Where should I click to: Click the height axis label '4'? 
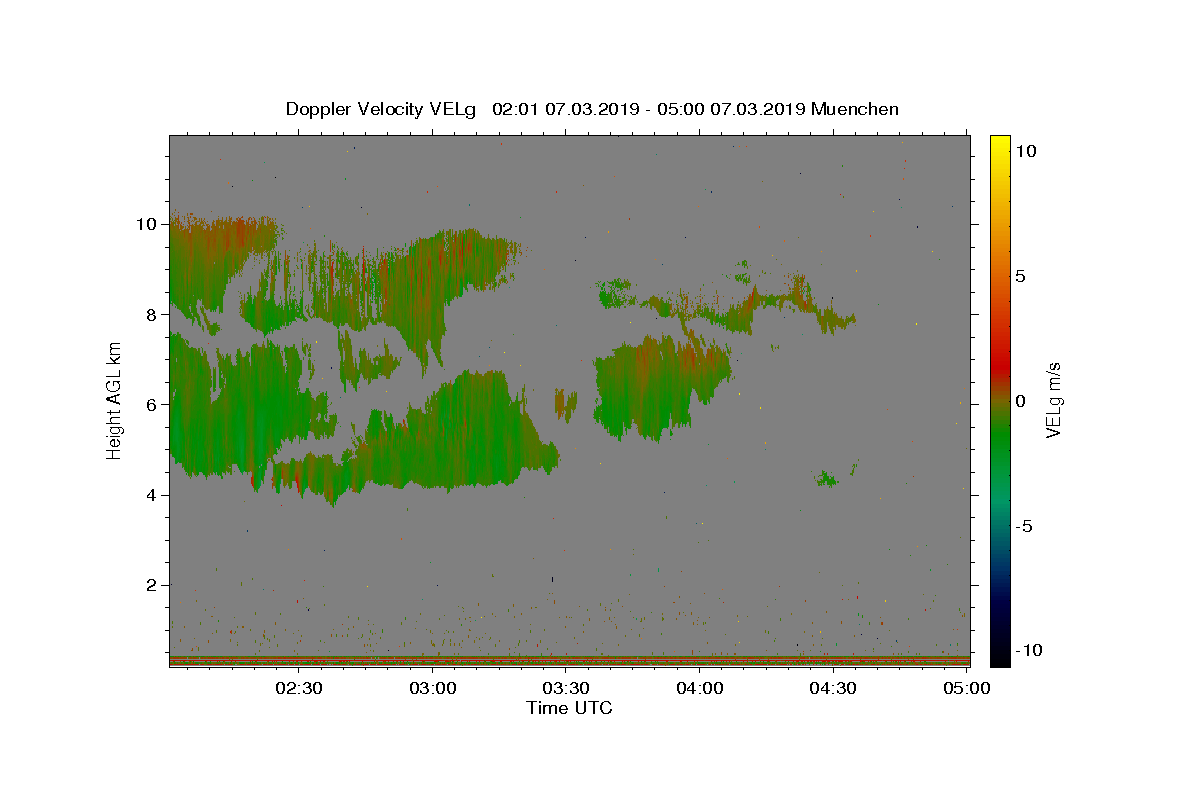[154, 495]
